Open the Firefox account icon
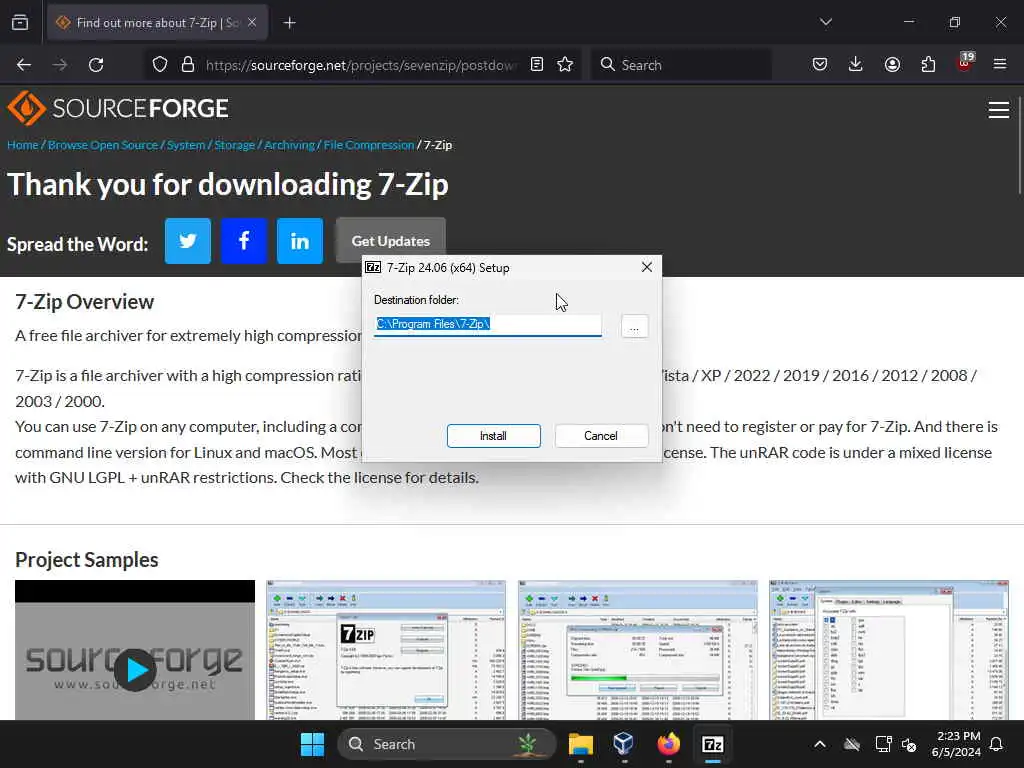This screenshot has height=768, width=1024. (892, 65)
